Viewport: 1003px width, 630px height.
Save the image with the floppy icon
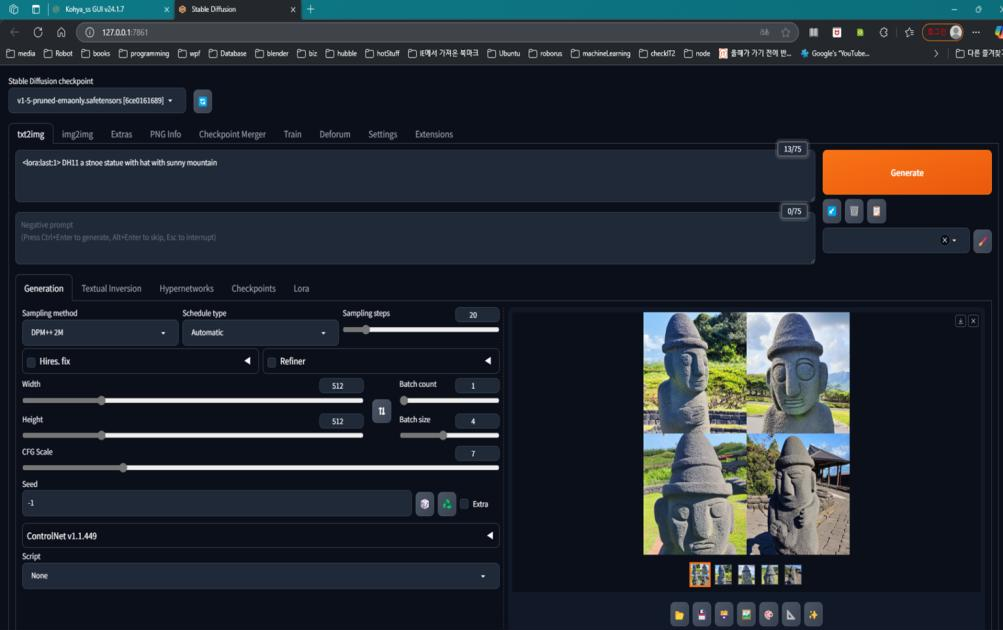702,615
